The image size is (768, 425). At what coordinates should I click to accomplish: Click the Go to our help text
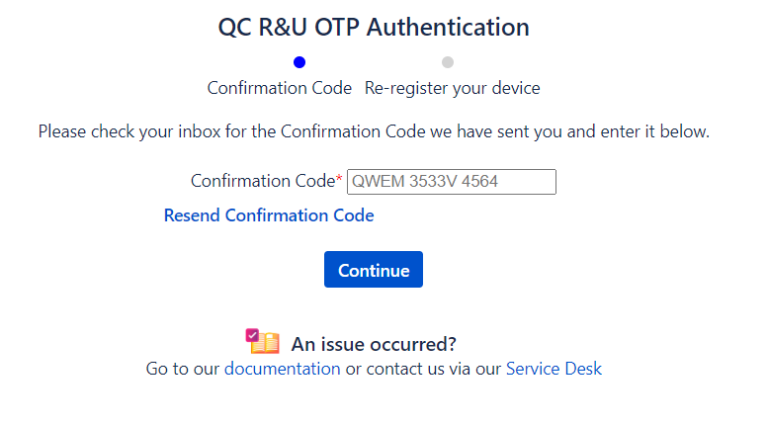point(183,368)
